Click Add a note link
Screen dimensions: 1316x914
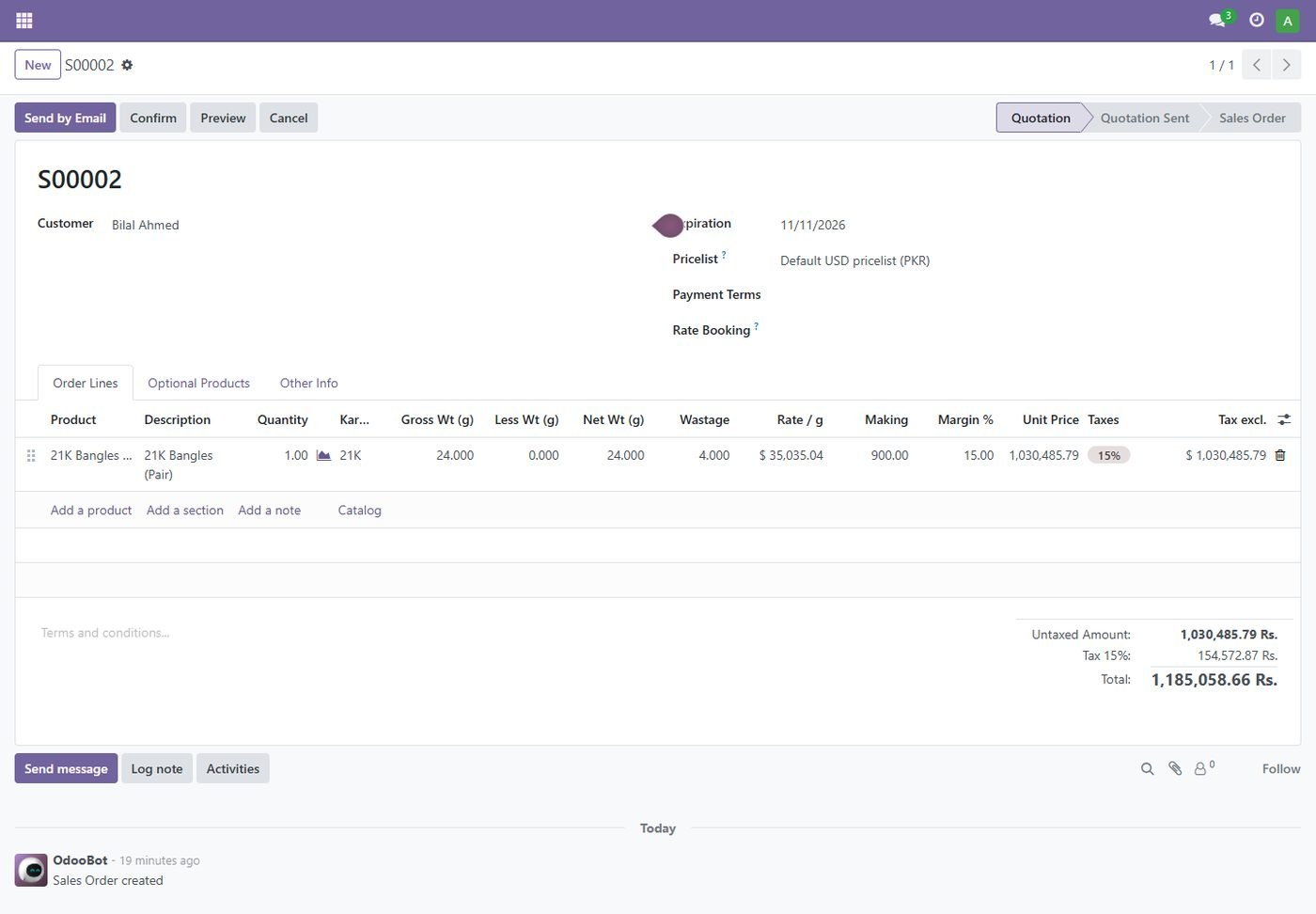pos(270,510)
